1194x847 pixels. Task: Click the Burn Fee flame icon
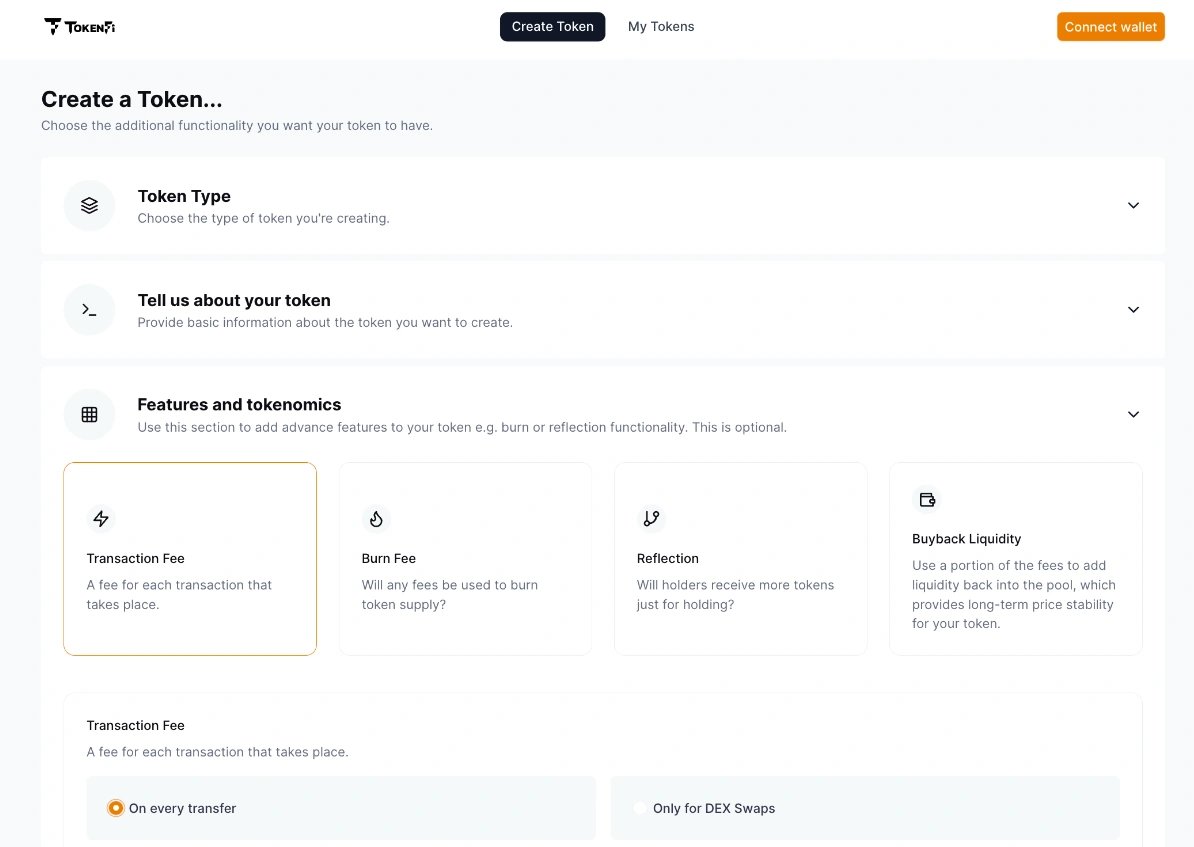click(376, 518)
